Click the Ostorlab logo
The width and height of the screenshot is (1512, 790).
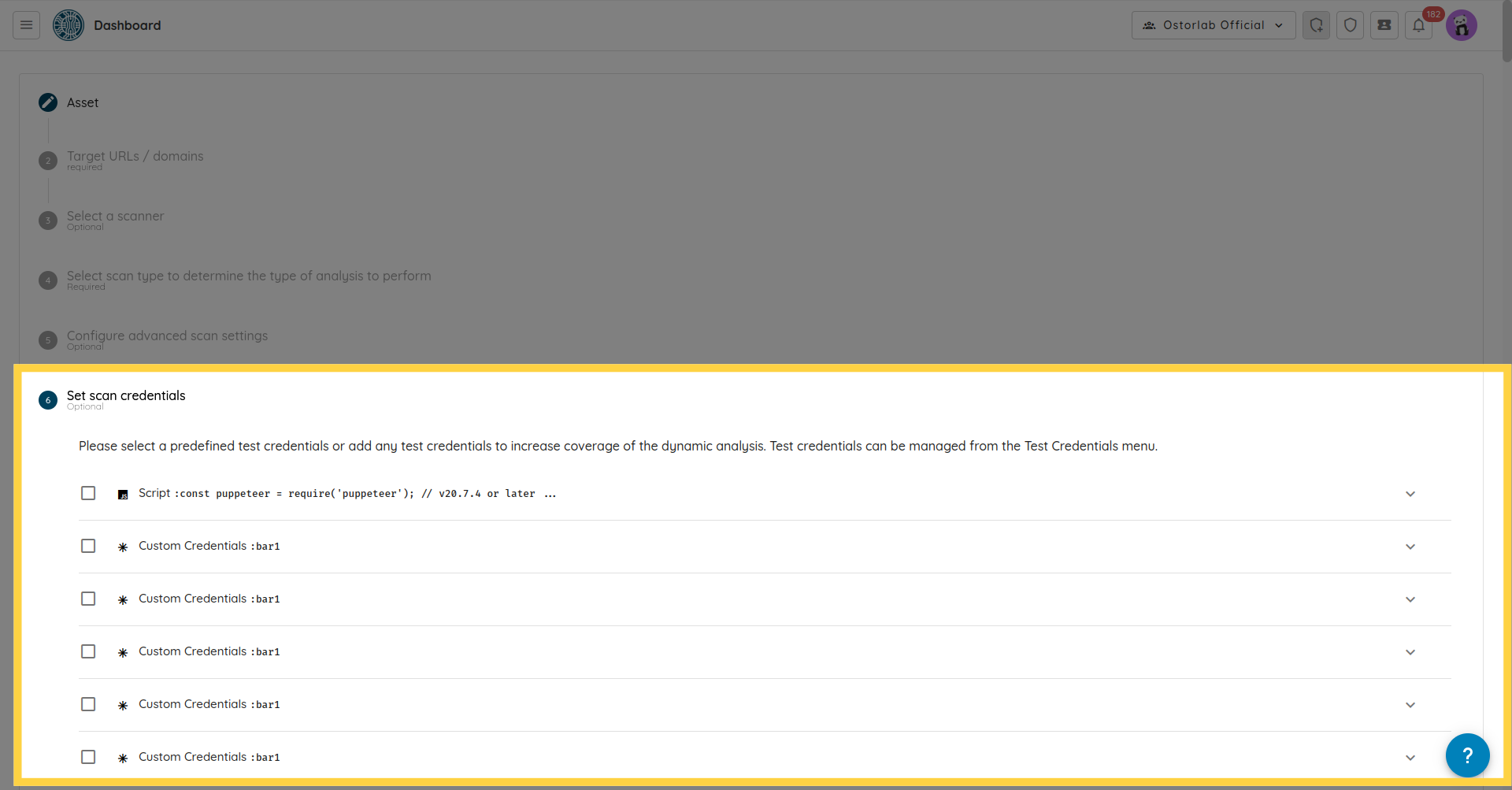(69, 25)
